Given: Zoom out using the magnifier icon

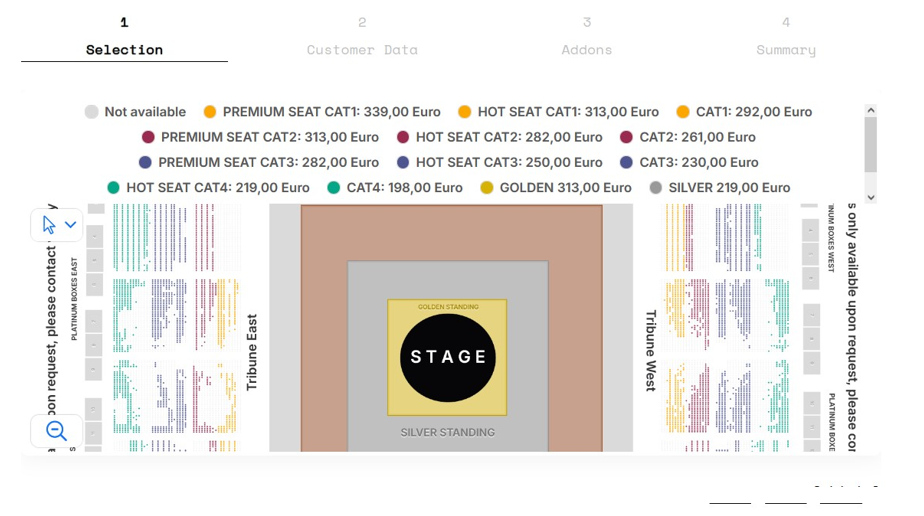Looking at the screenshot, I should [x=57, y=431].
